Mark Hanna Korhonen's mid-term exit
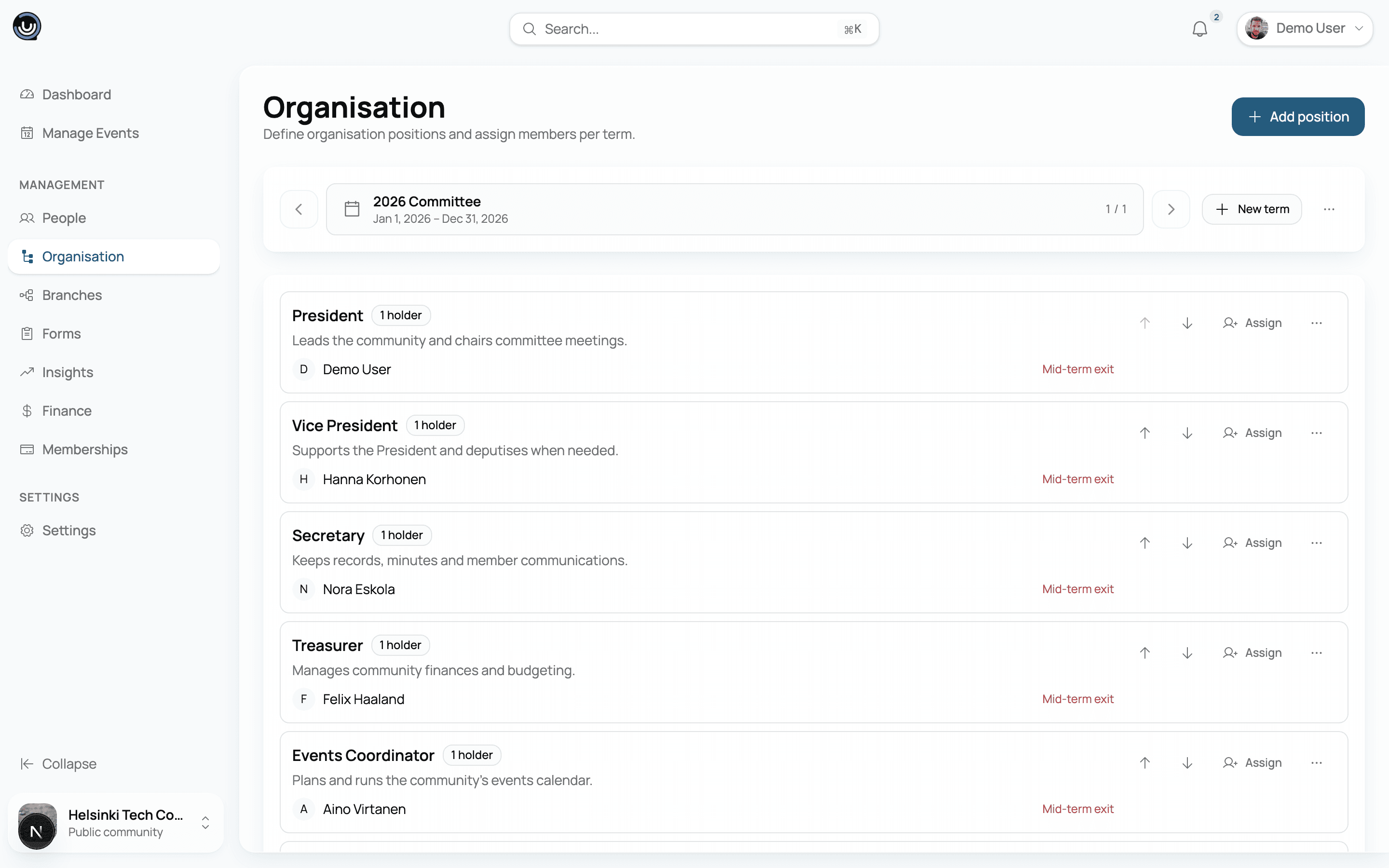The image size is (1389, 868). coord(1078,479)
